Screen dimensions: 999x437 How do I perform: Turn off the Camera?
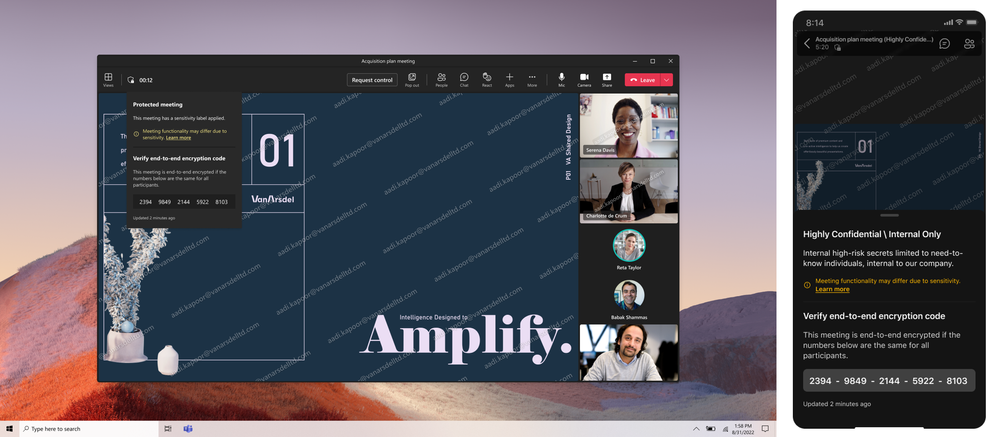584,79
